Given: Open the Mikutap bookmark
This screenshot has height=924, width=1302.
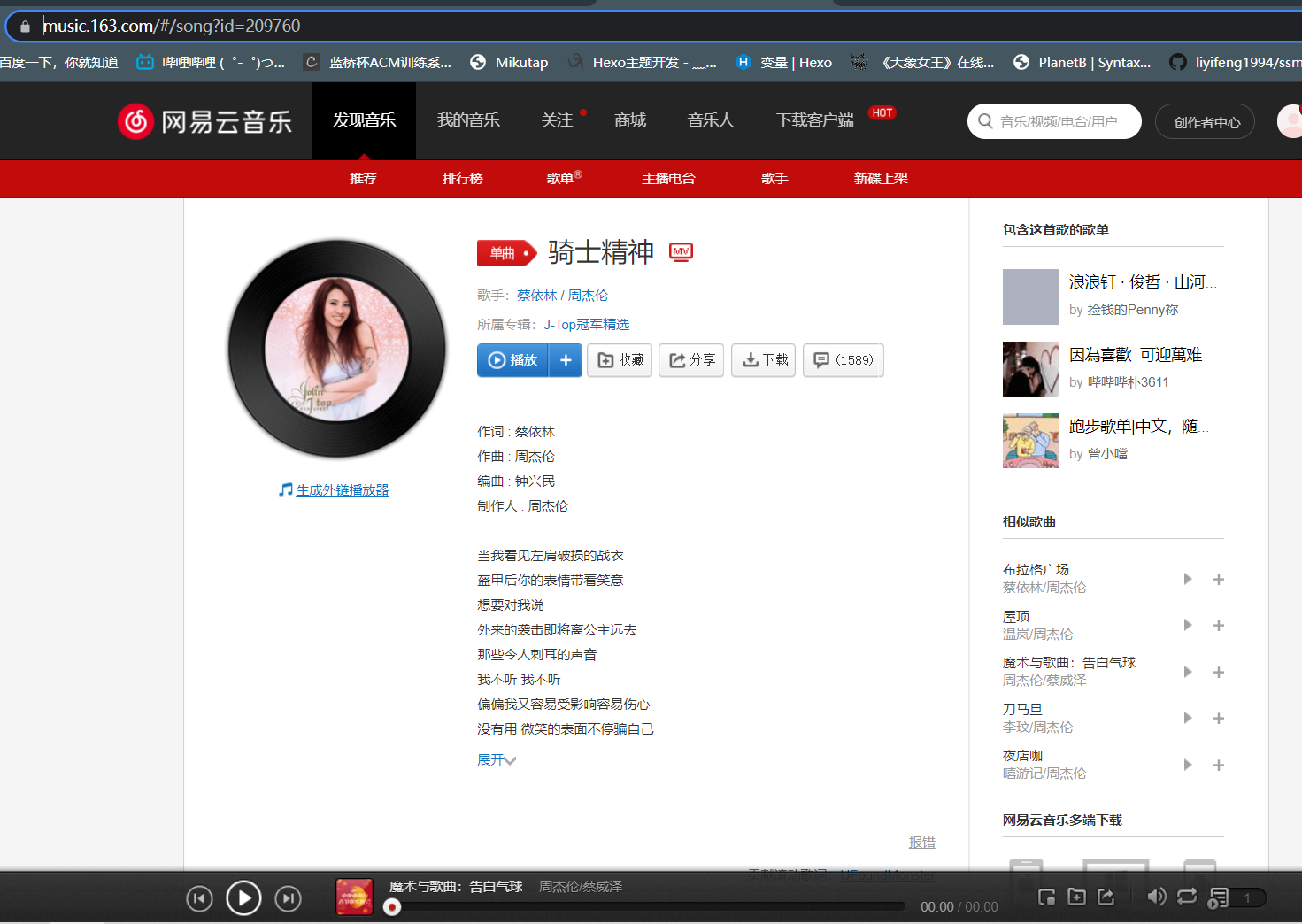Looking at the screenshot, I should point(509,62).
